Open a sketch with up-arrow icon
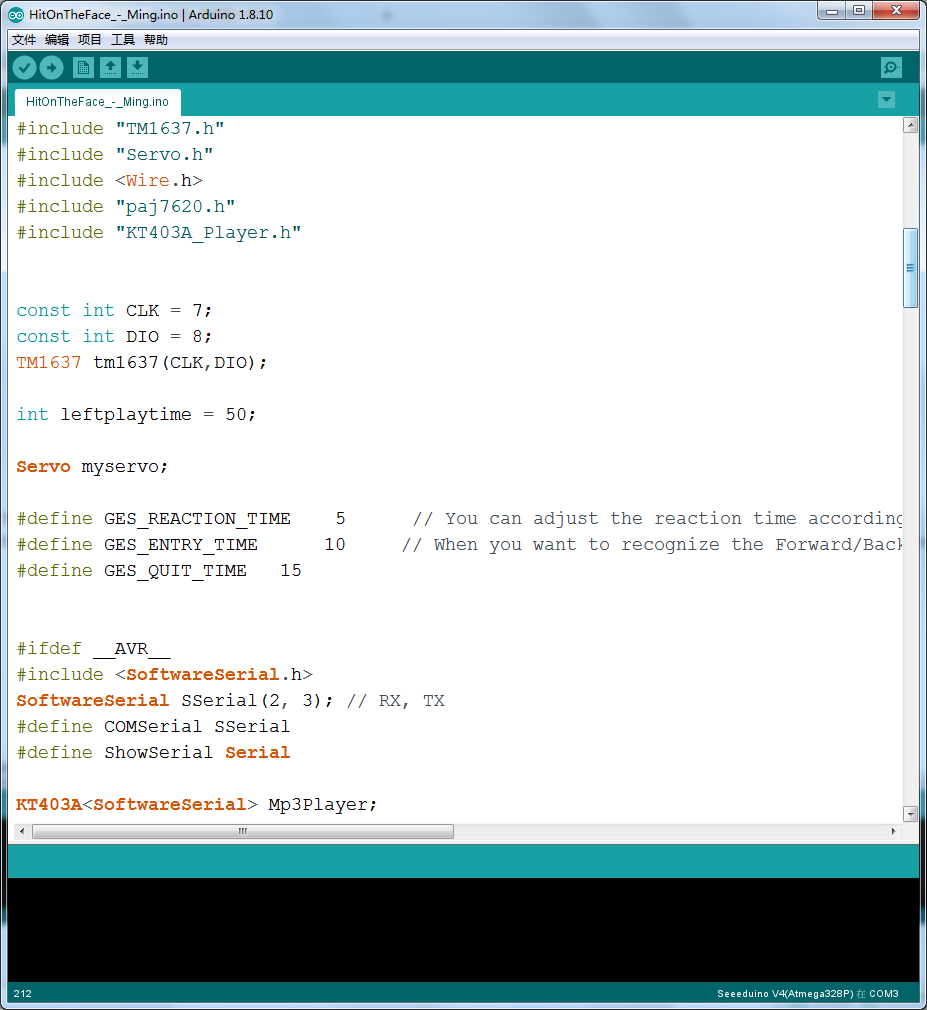 tap(110, 68)
